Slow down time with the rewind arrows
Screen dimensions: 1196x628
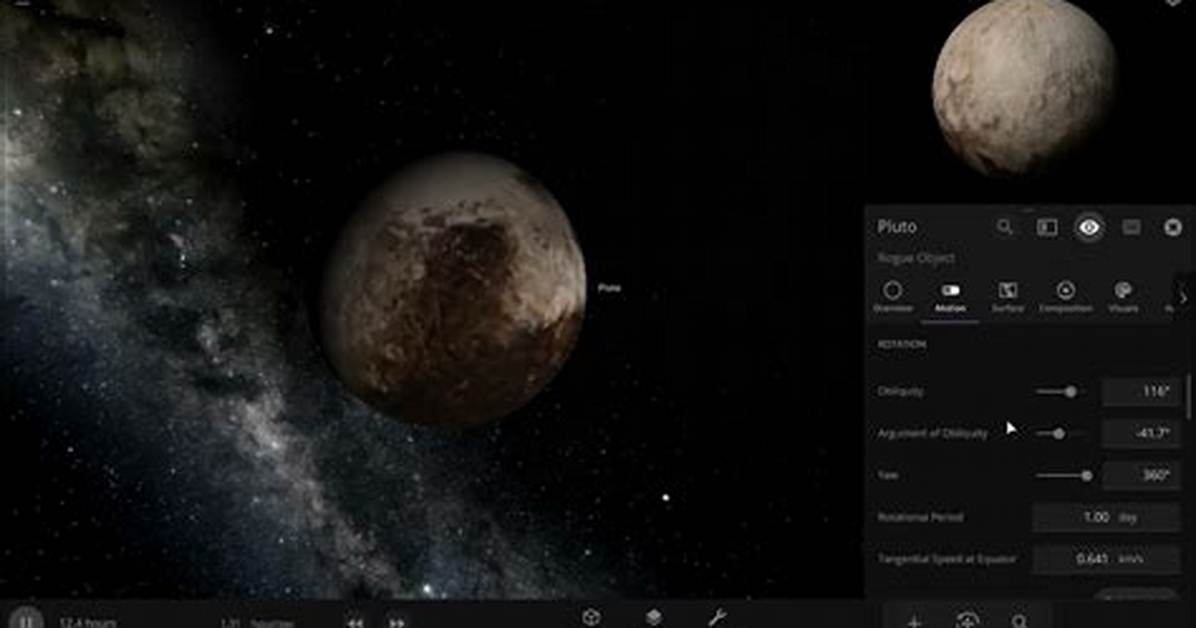pos(355,622)
